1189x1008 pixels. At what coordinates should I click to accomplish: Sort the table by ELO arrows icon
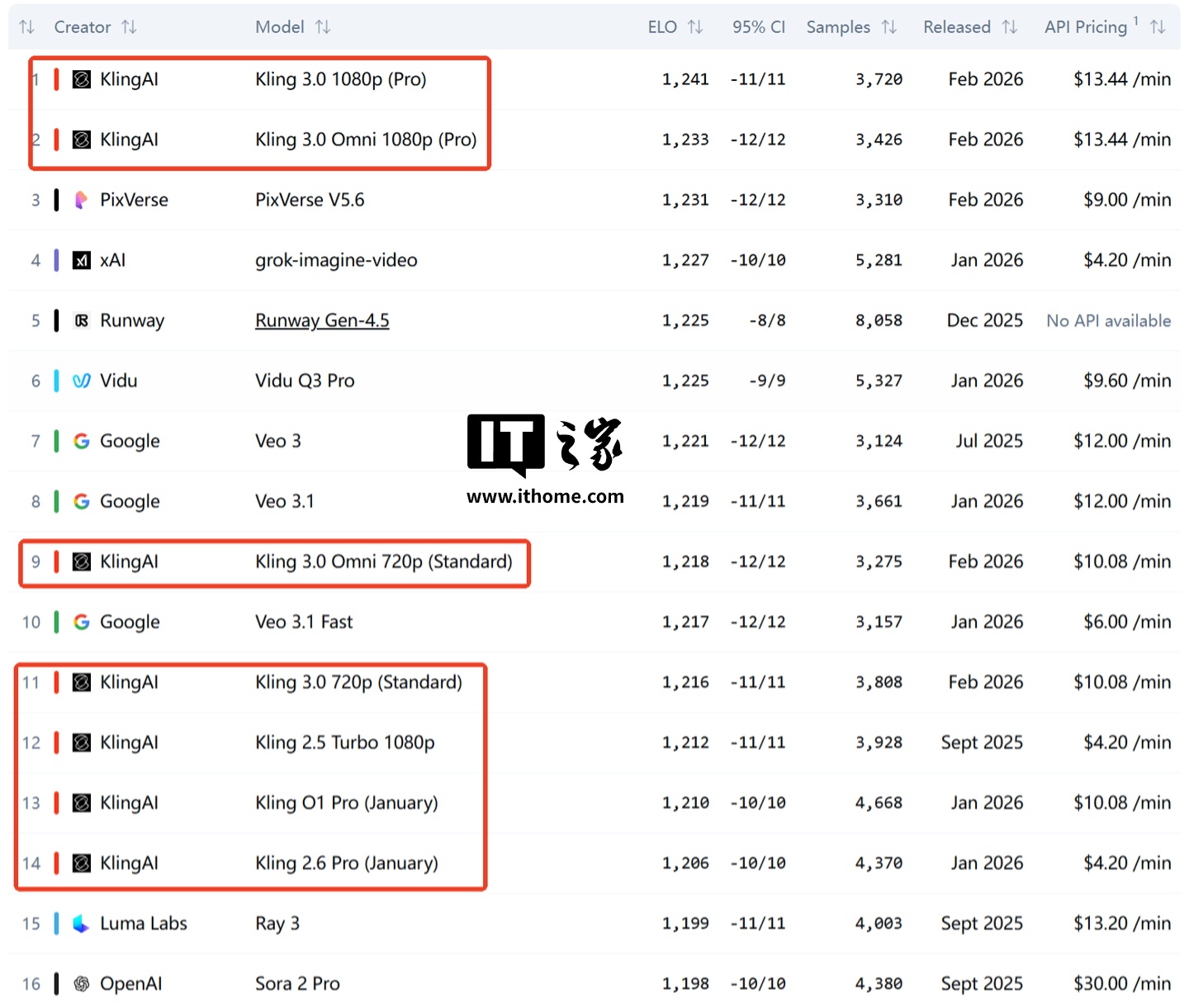(695, 27)
